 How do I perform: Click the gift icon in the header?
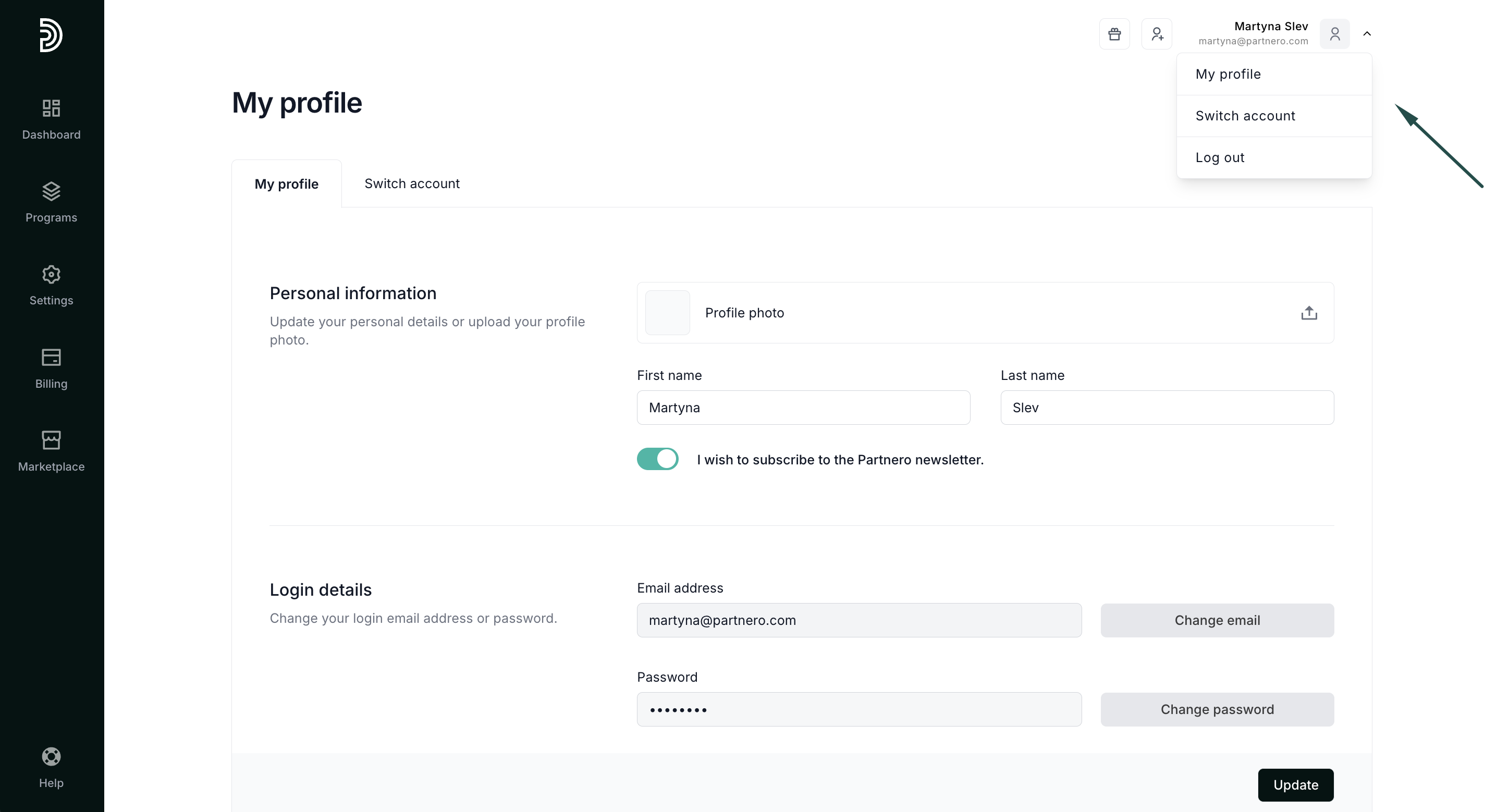click(1114, 34)
